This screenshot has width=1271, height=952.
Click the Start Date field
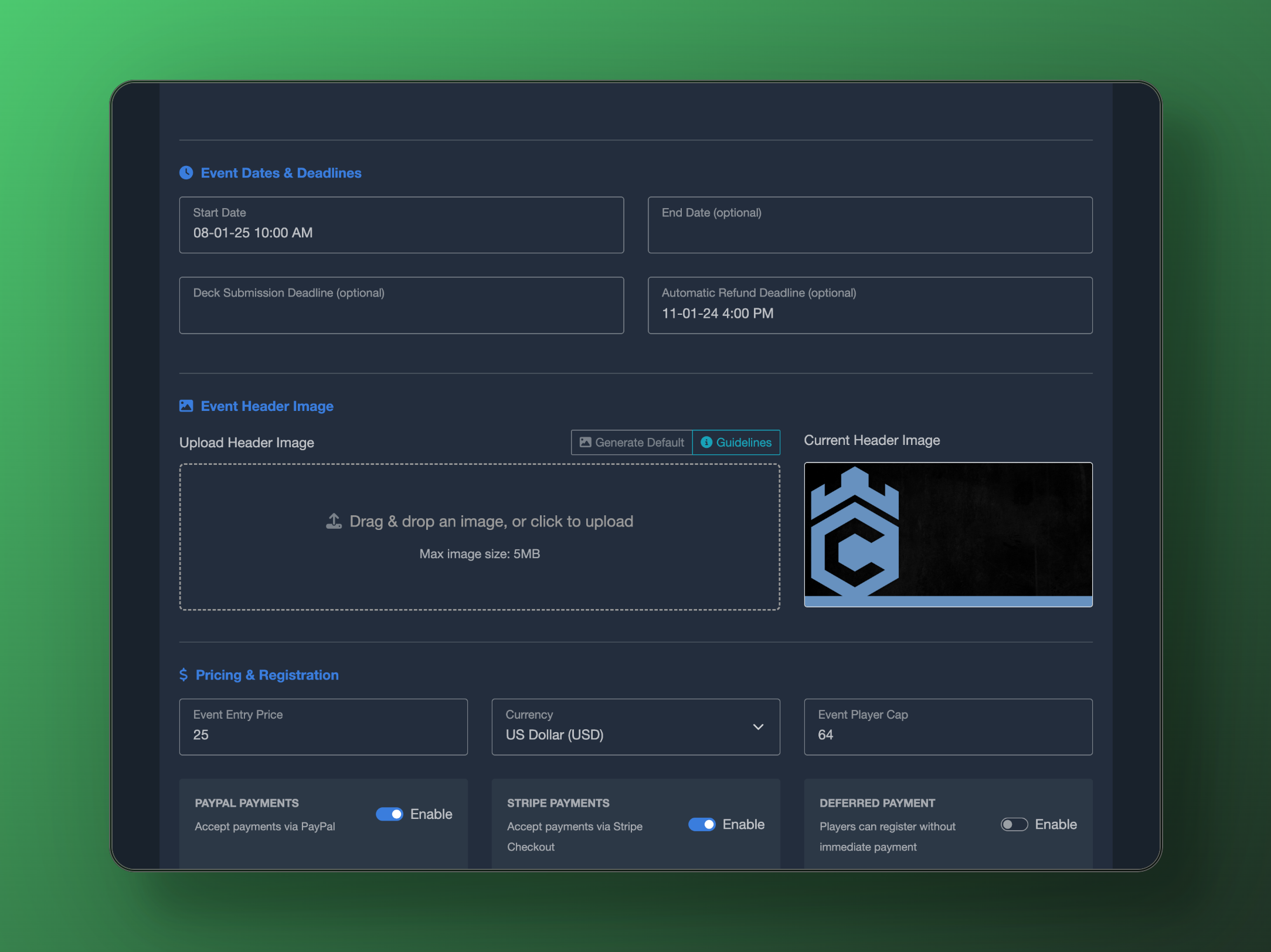401,225
